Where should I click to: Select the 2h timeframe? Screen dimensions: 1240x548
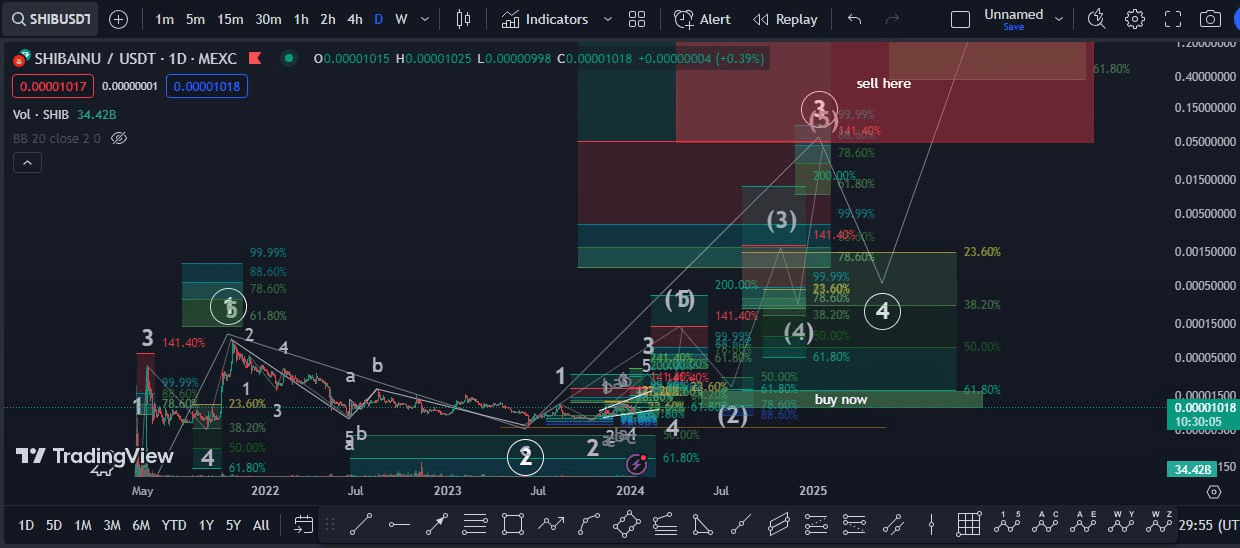point(328,19)
